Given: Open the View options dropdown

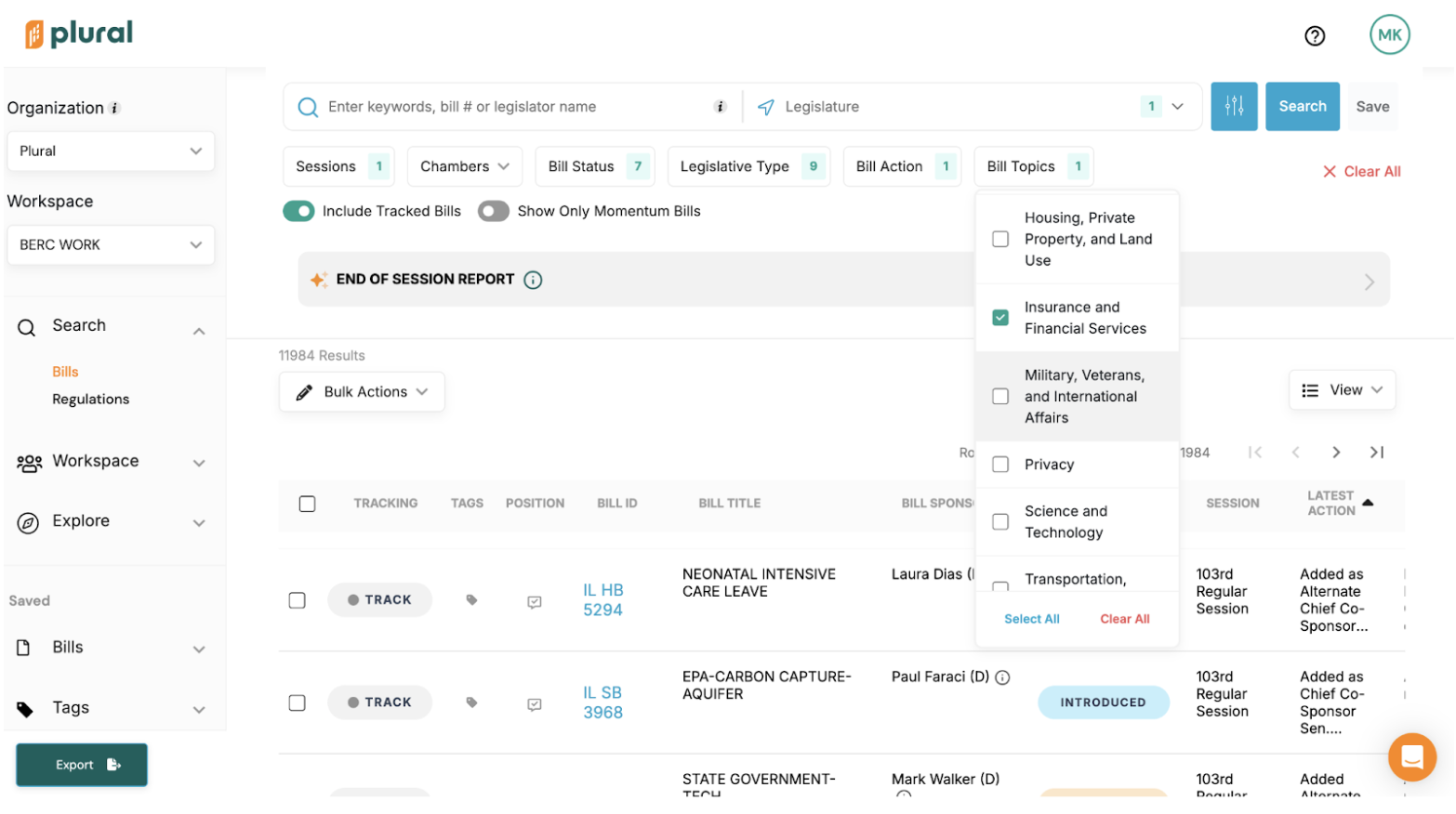Looking at the screenshot, I should (1341, 390).
